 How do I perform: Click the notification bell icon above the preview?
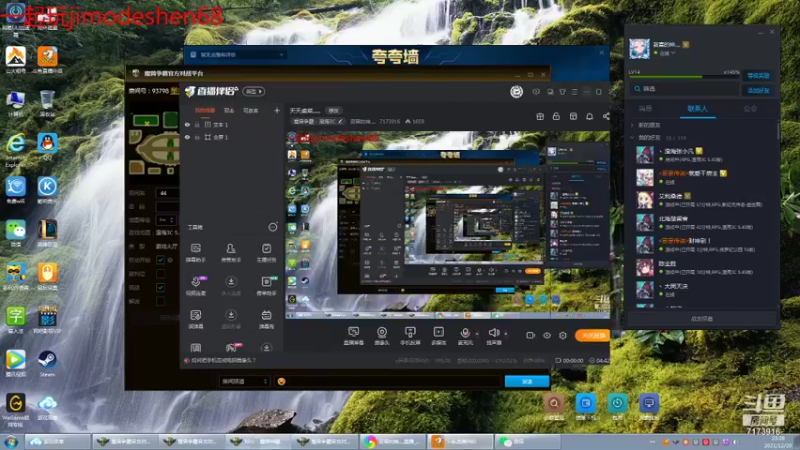589,117
